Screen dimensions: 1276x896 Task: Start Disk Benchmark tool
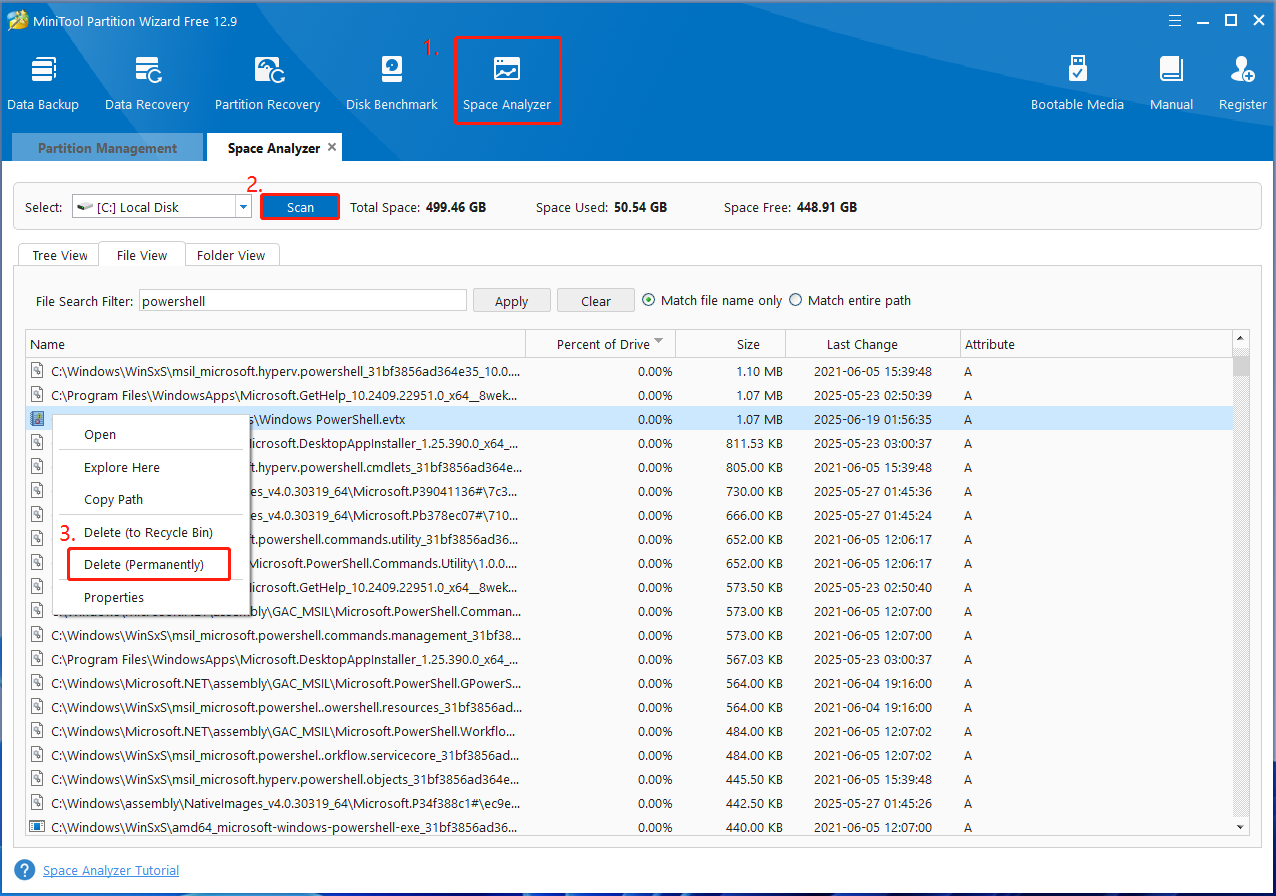click(392, 83)
